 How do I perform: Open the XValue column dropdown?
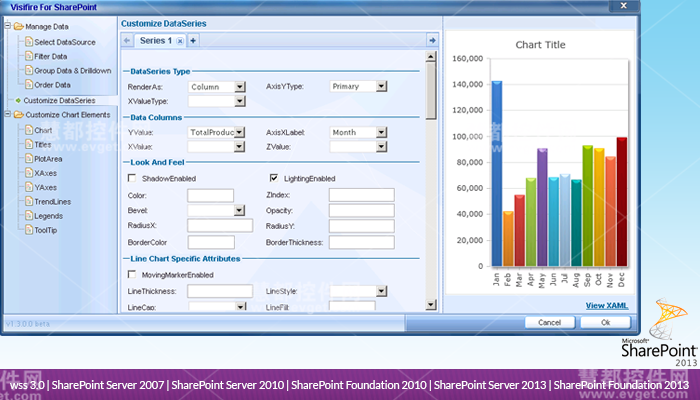(x=240, y=146)
